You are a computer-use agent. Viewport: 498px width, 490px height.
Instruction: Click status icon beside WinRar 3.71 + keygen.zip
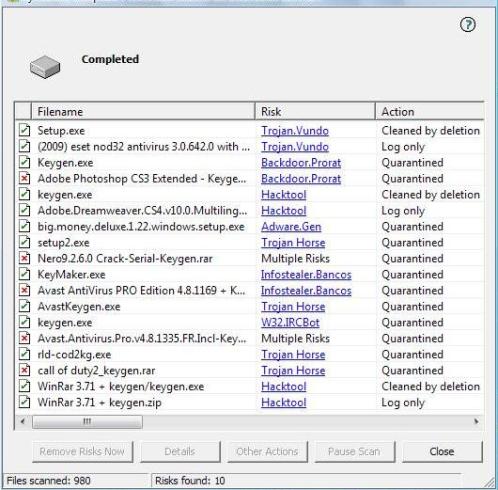click(24, 402)
